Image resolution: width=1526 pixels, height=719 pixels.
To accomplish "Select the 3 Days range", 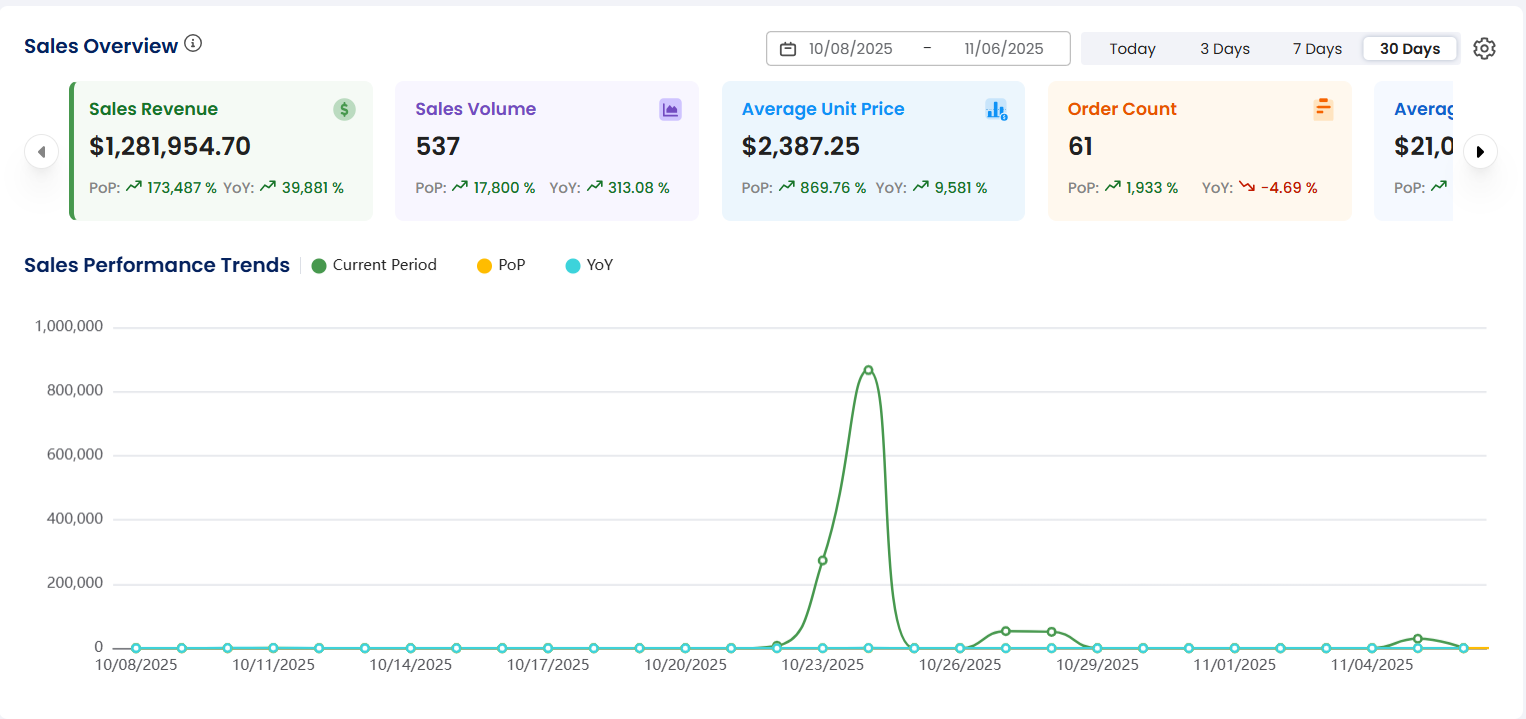I will click(1225, 49).
